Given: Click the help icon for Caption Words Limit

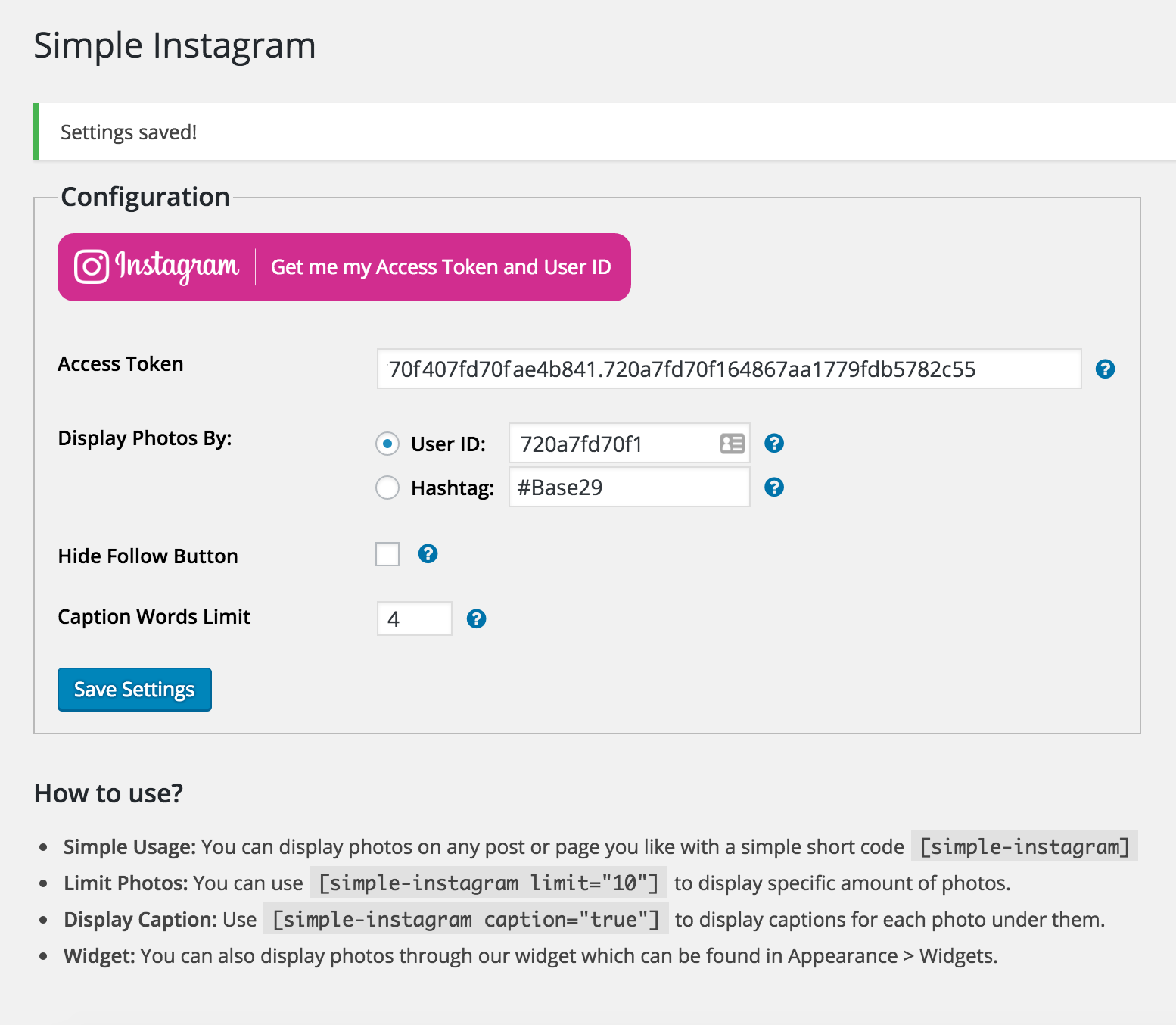Looking at the screenshot, I should tap(476, 619).
